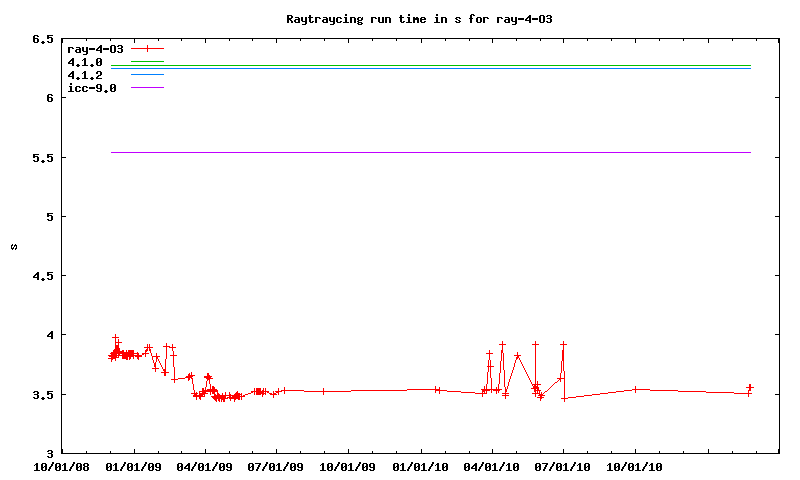Click the y-axis label 's'
The height and width of the screenshot is (480, 800).
pos(13,246)
